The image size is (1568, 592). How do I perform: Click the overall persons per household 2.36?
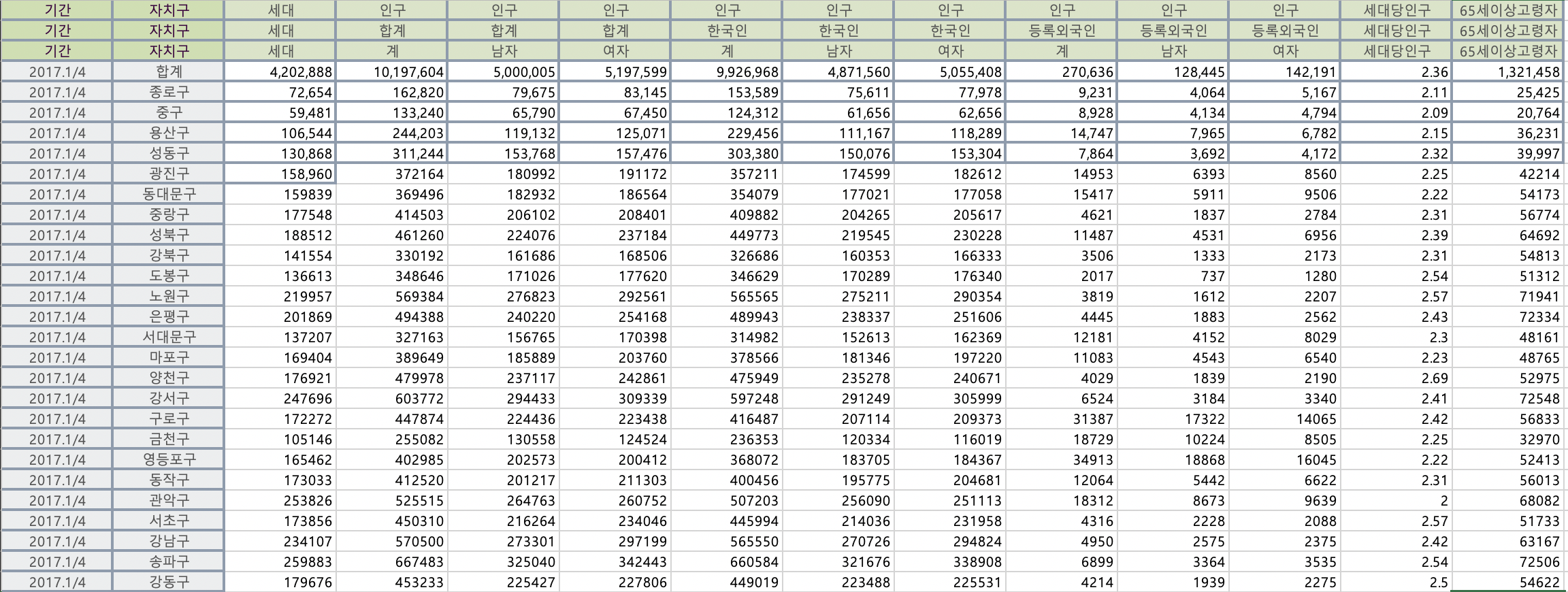(1396, 71)
